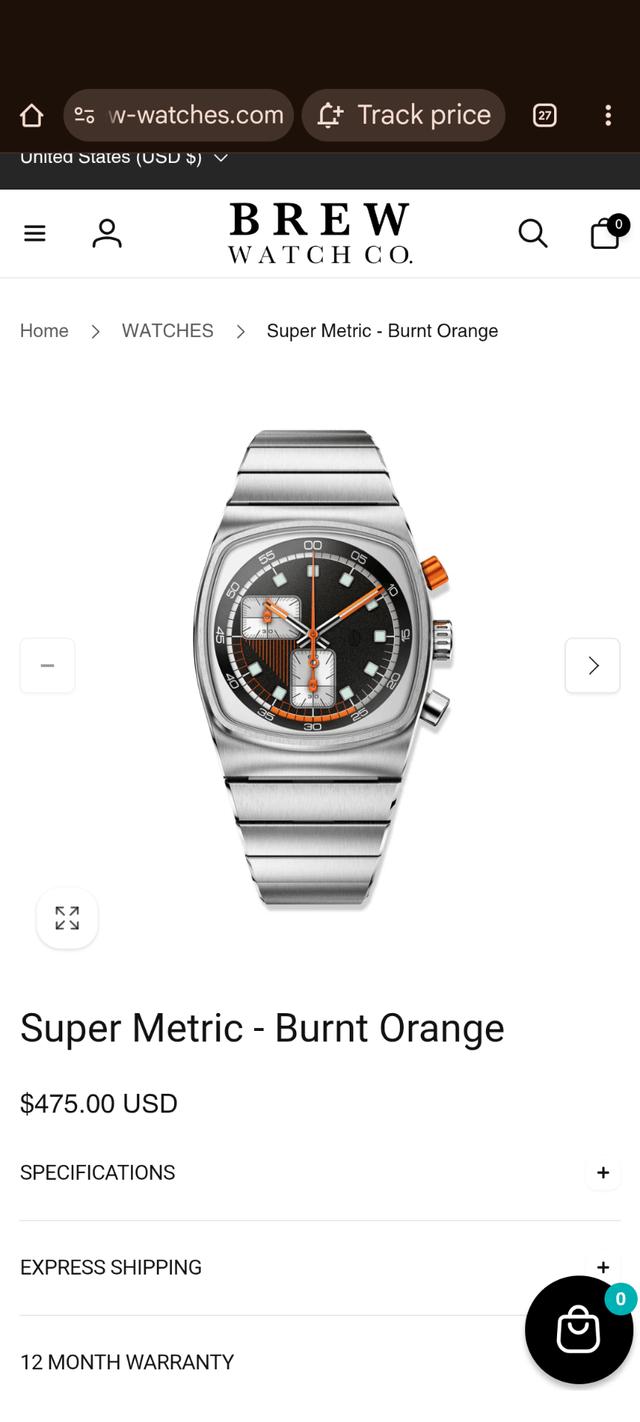Open United States (USD $) currency dropdown

coord(124,158)
